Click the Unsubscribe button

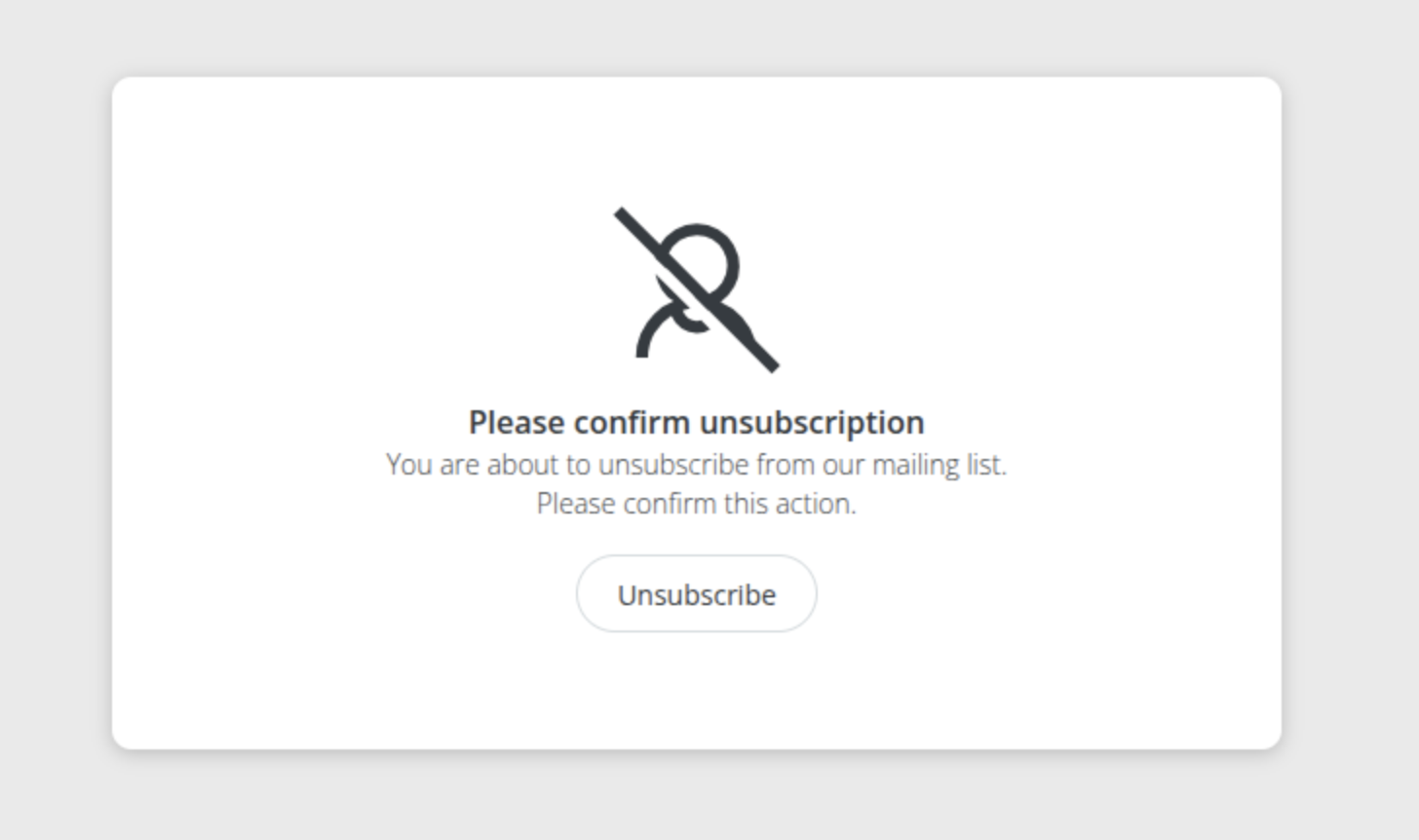pyautogui.click(x=696, y=593)
